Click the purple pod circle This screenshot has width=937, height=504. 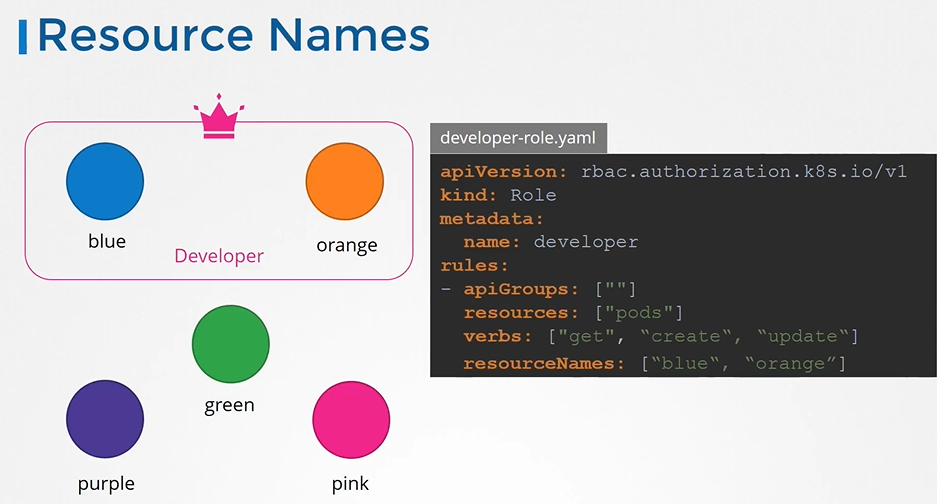click(x=105, y=420)
